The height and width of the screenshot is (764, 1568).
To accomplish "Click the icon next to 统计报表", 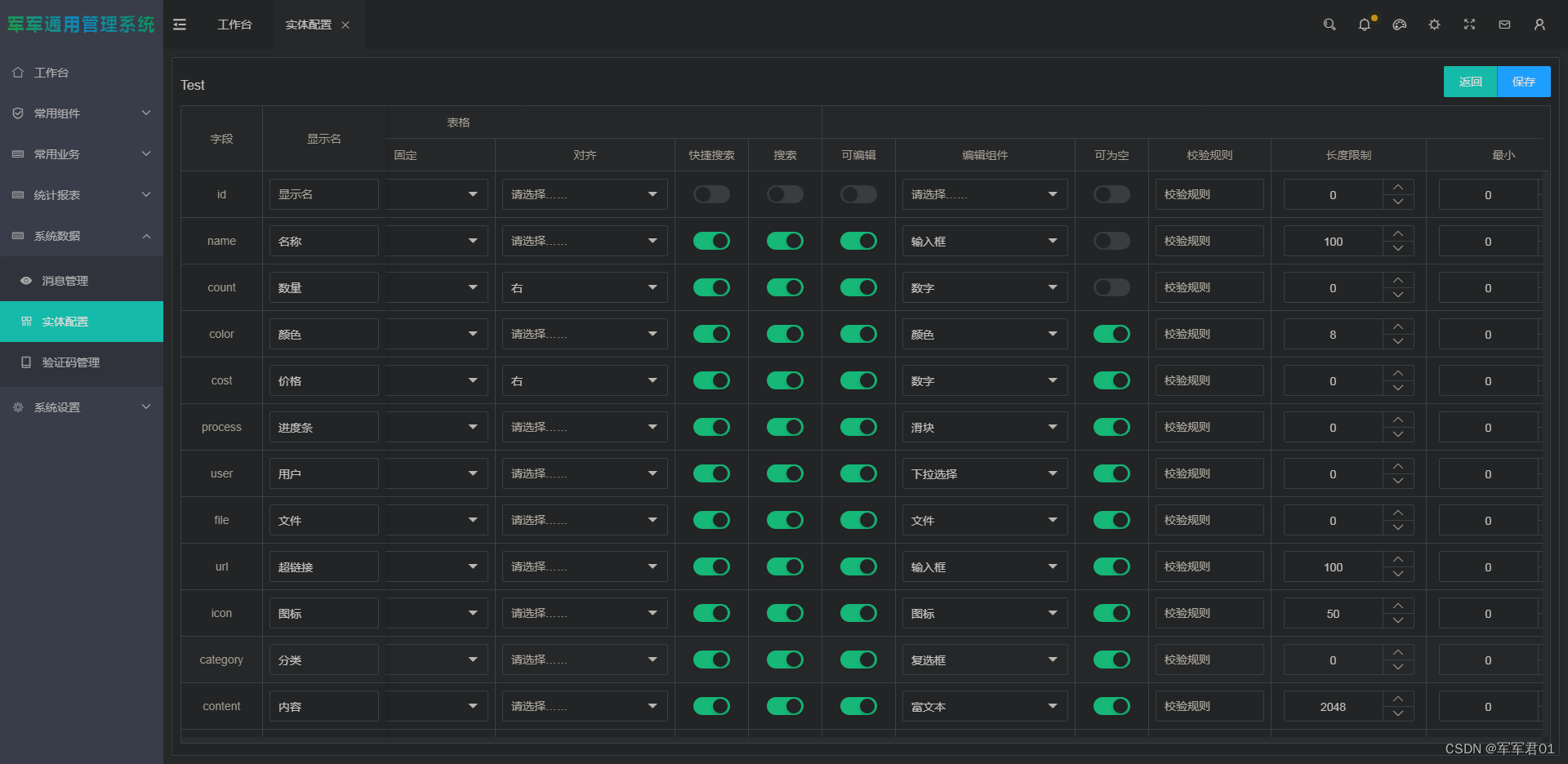I will 18,195.
